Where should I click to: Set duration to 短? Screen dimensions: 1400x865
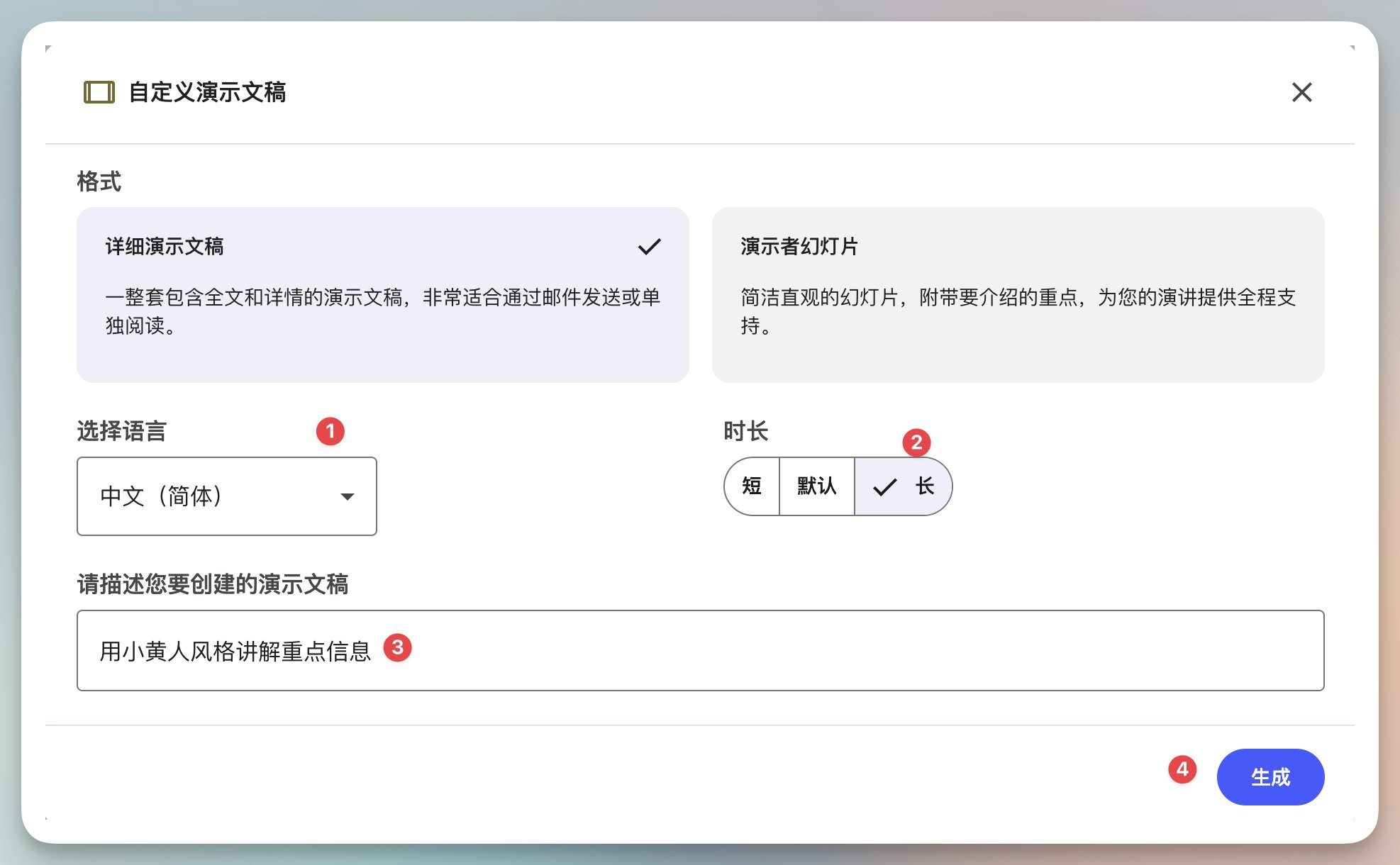tap(752, 486)
